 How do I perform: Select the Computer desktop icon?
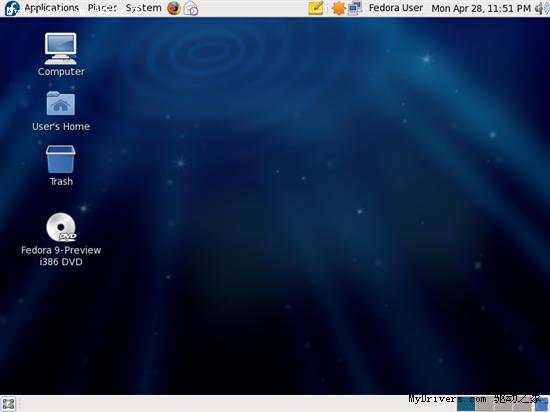[x=61, y=48]
